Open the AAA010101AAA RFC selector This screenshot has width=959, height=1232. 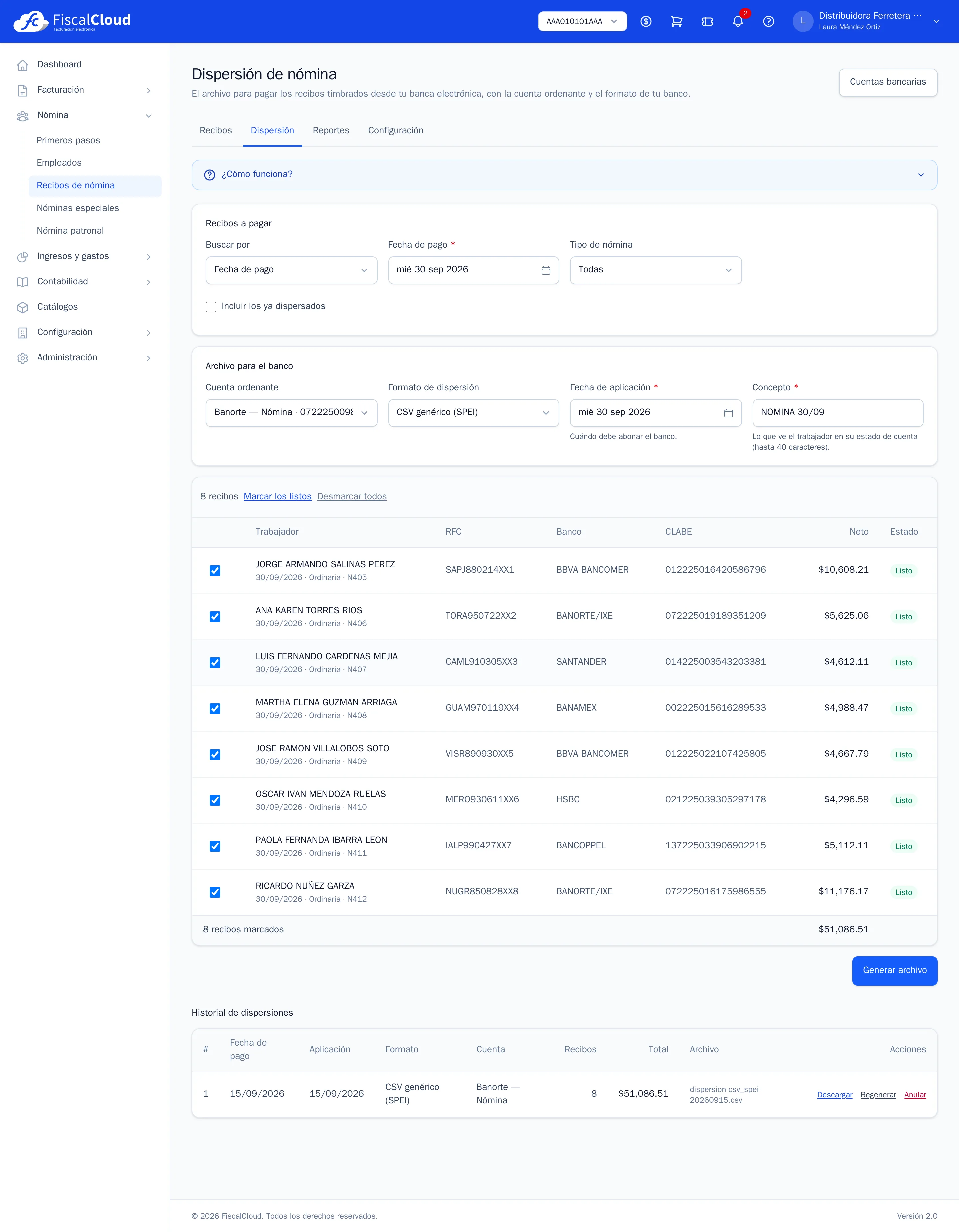click(x=582, y=21)
